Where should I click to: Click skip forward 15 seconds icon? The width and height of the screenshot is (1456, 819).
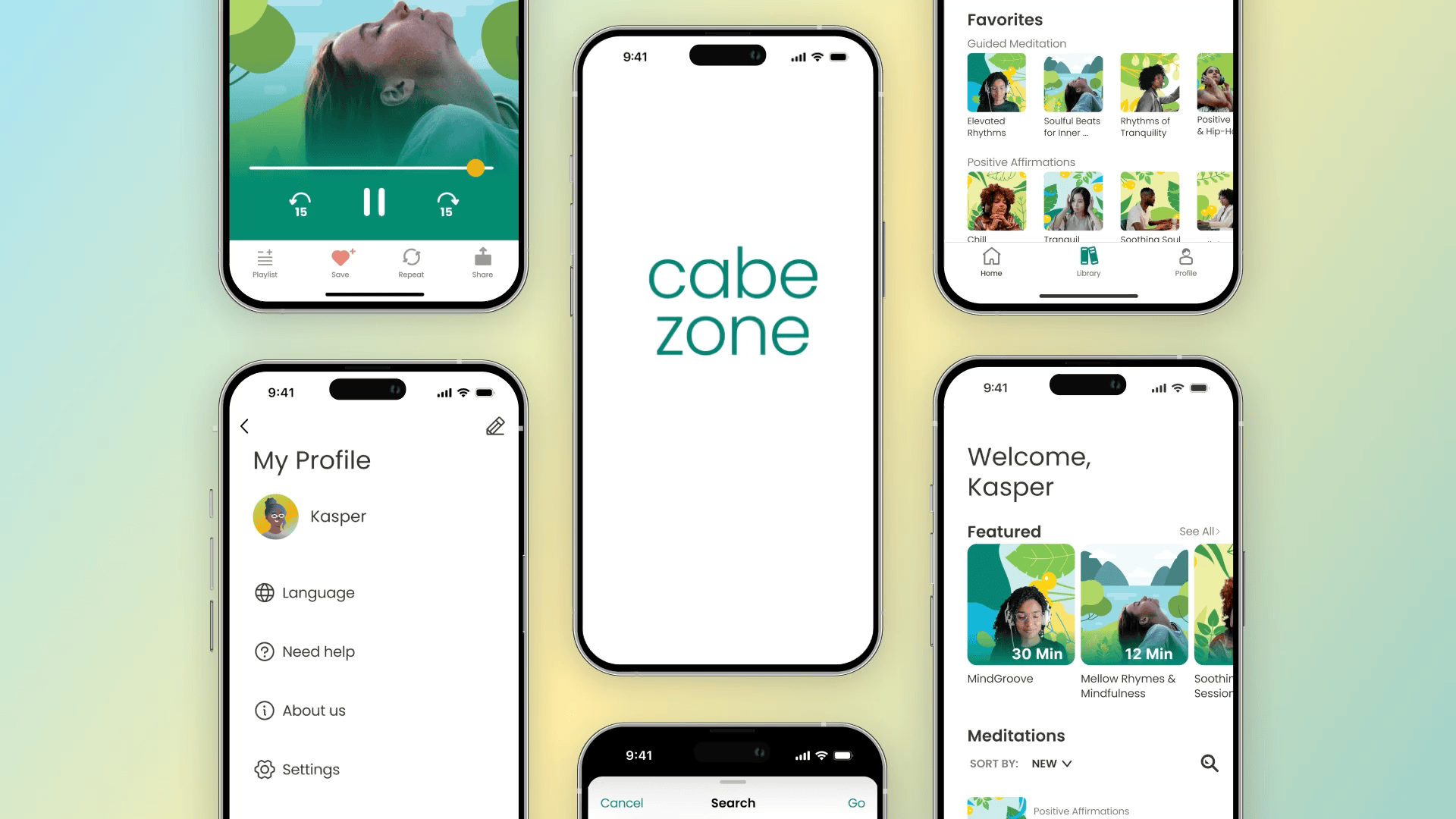click(446, 203)
